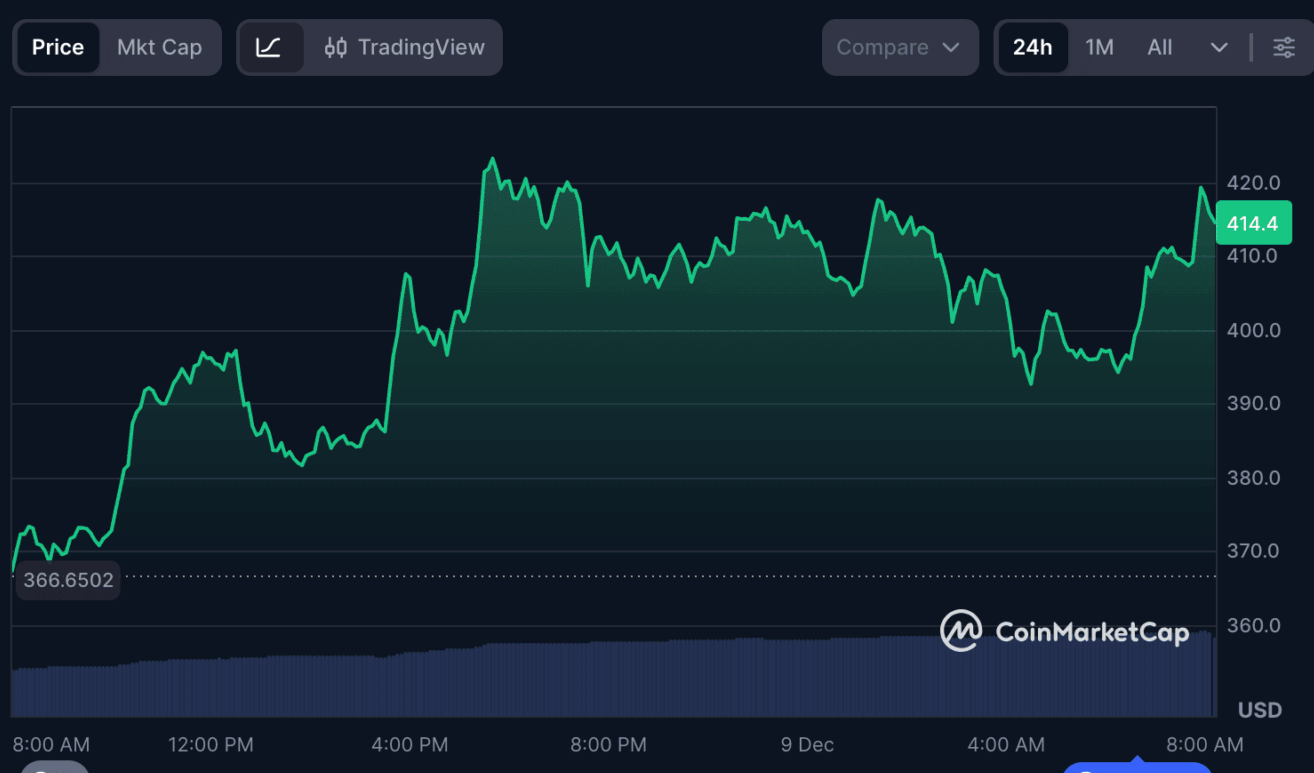The width and height of the screenshot is (1314, 773).
Task: Click the 420.0 price axis label
Action: coord(1253,183)
